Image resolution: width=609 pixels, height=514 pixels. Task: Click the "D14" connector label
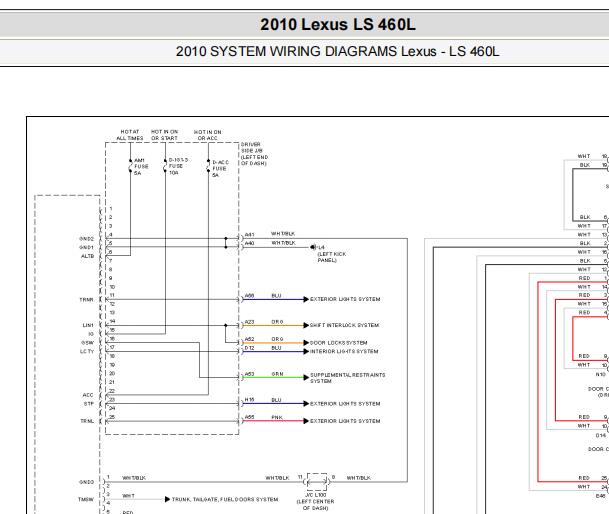(x=600, y=436)
